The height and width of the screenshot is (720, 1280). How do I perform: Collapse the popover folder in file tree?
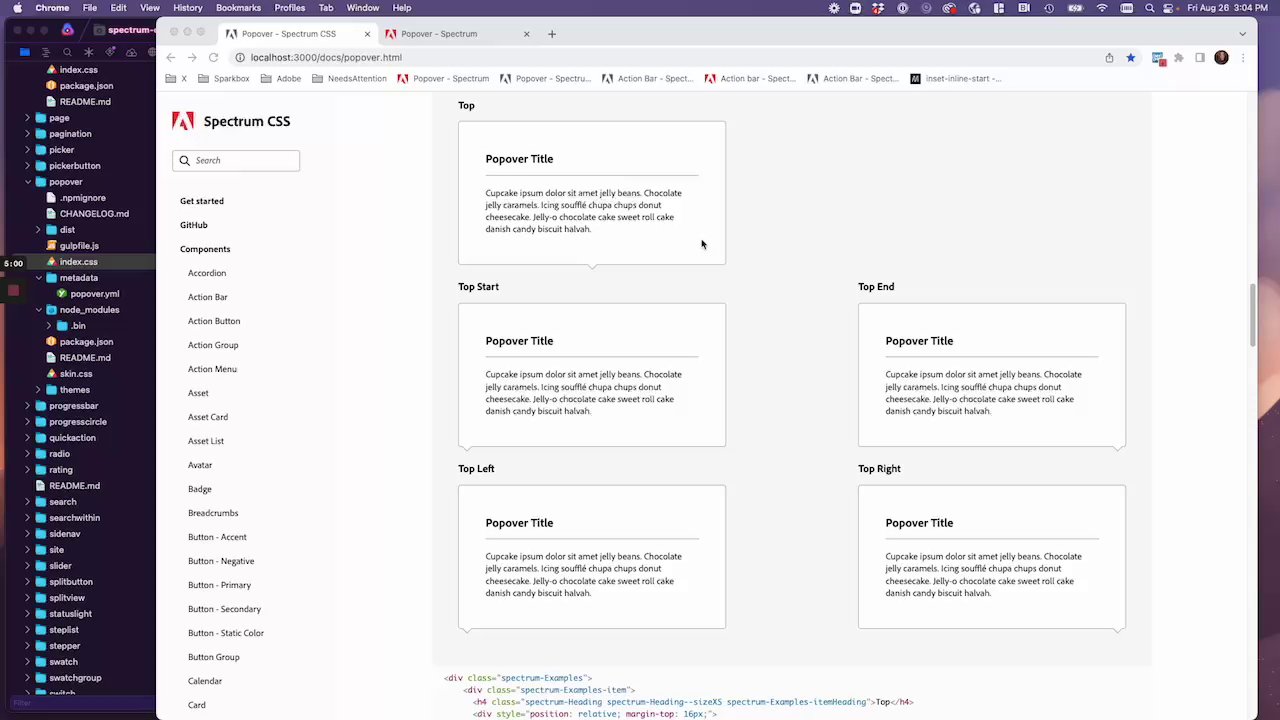pyautogui.click(x=28, y=182)
